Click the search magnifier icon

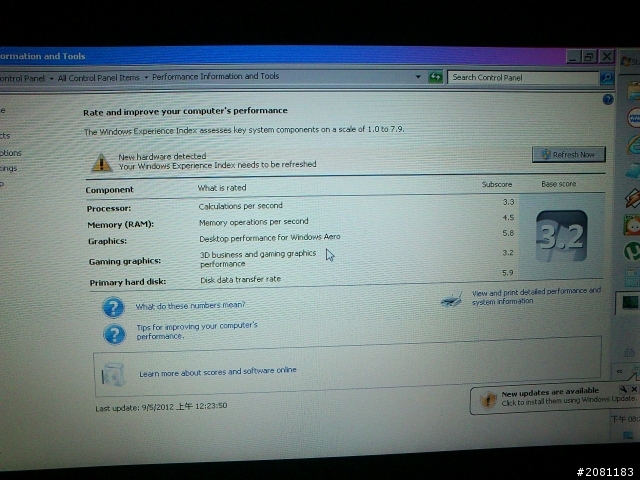point(607,78)
